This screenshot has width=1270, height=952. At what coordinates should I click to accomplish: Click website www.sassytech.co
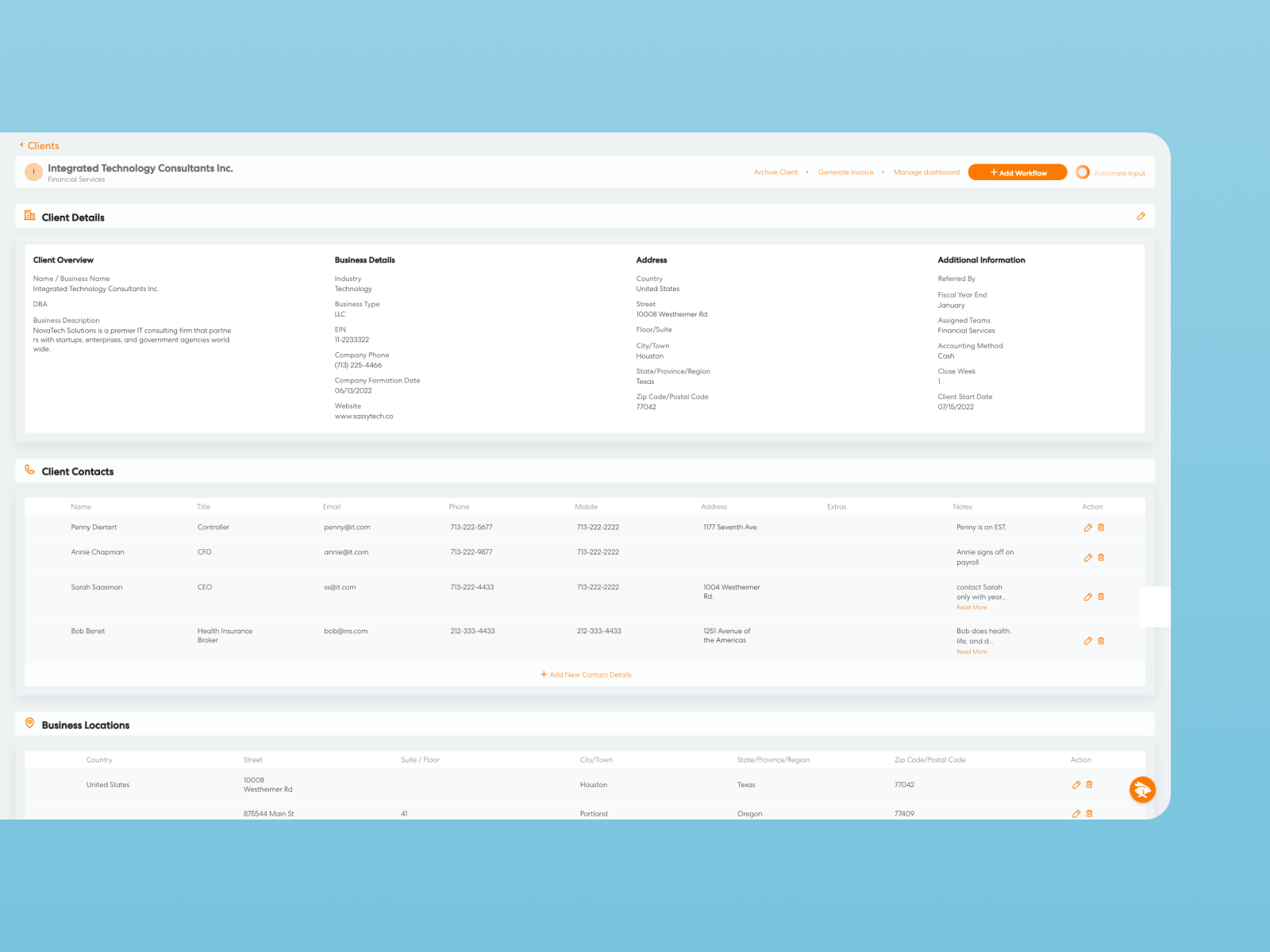click(364, 416)
